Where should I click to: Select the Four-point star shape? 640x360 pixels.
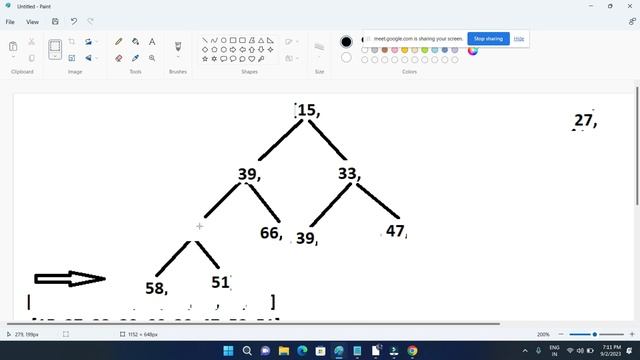(x=270, y=50)
